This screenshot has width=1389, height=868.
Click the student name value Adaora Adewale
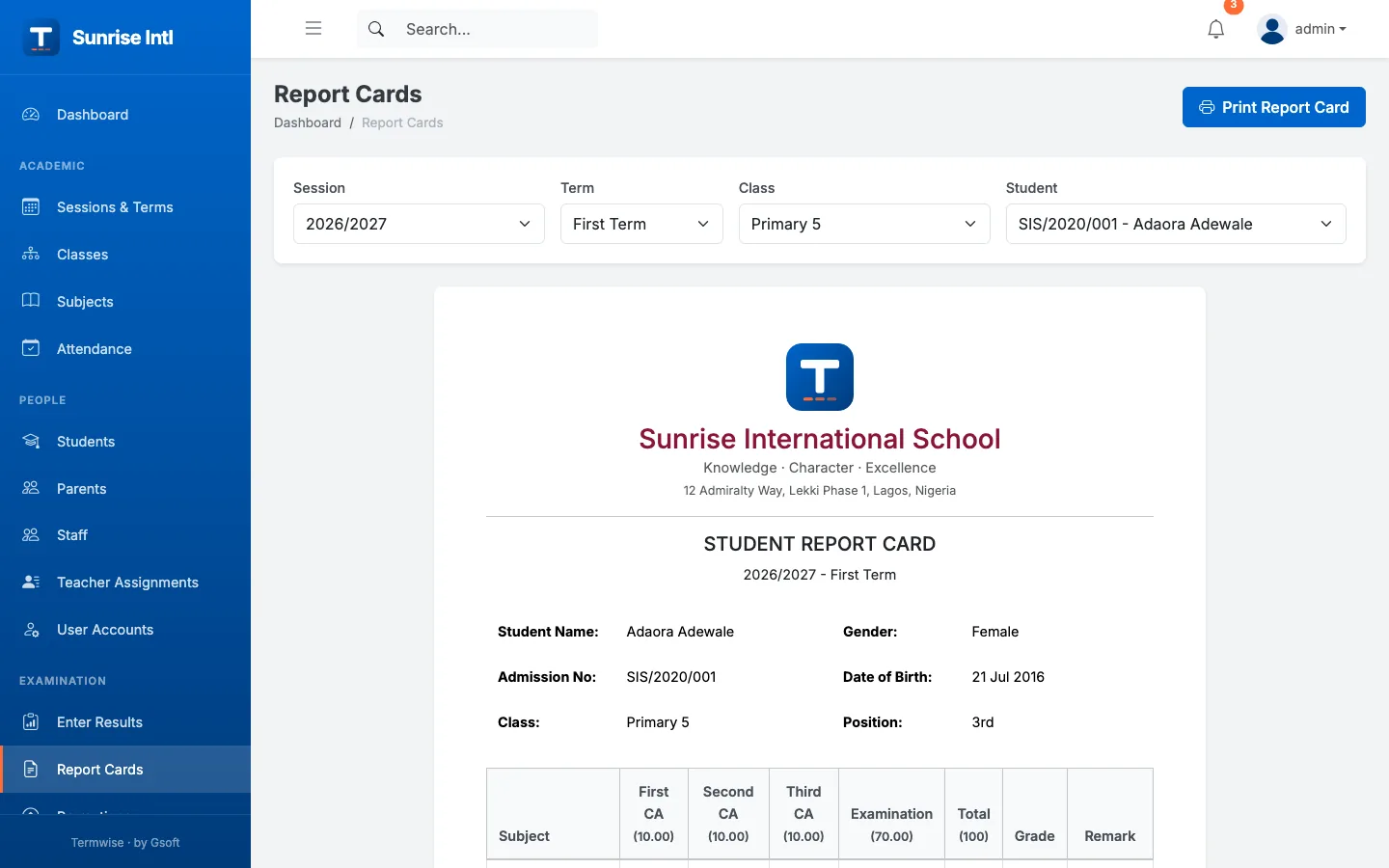point(680,632)
